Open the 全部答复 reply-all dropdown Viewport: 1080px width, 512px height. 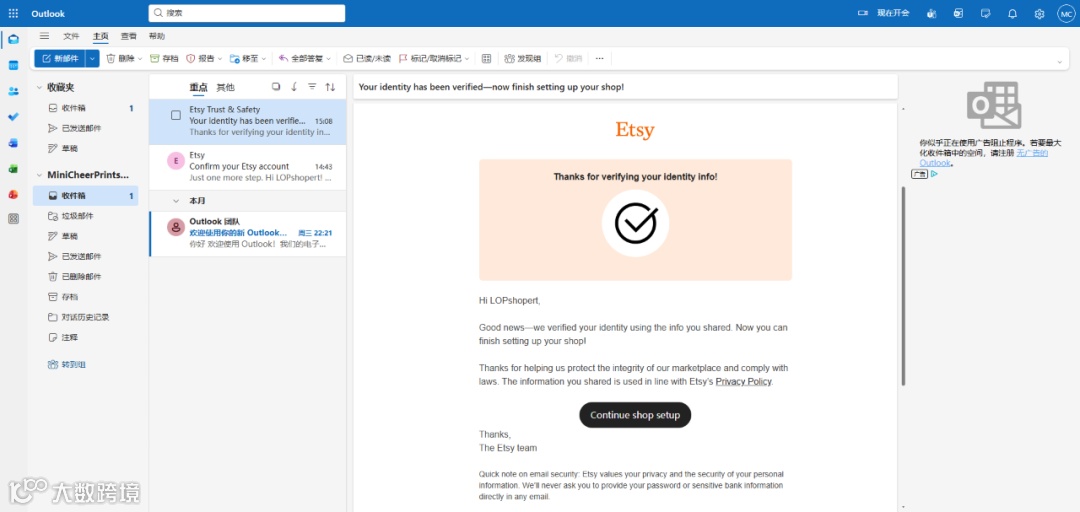tap(329, 59)
